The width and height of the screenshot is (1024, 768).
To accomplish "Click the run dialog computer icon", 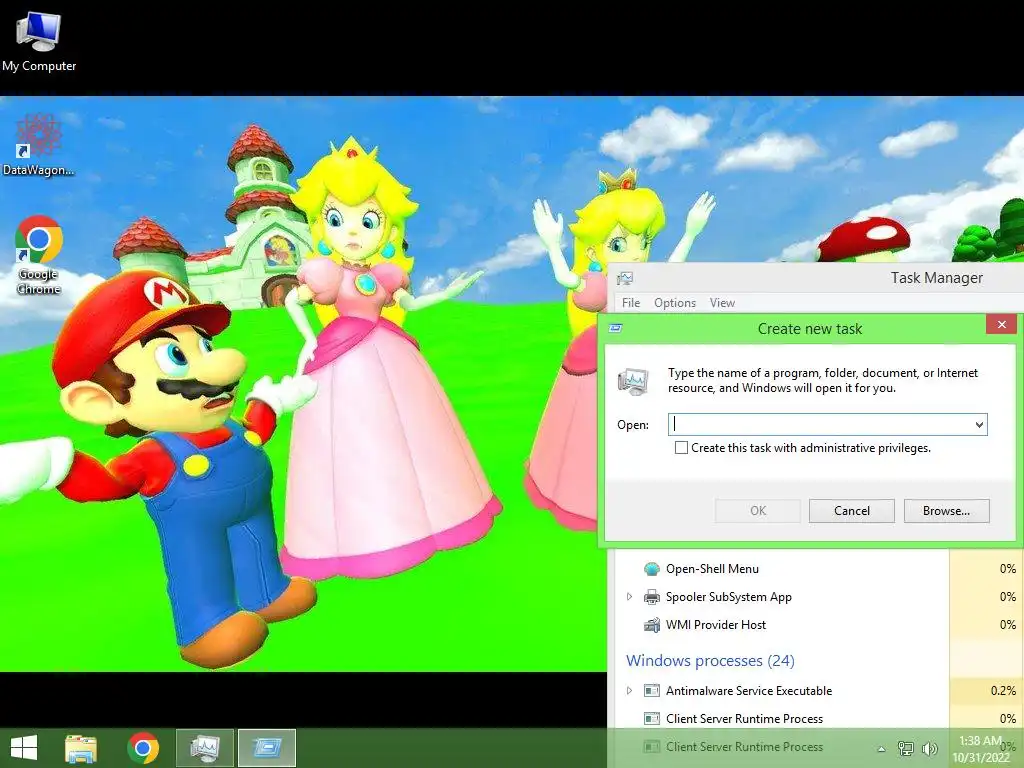I will click(633, 381).
